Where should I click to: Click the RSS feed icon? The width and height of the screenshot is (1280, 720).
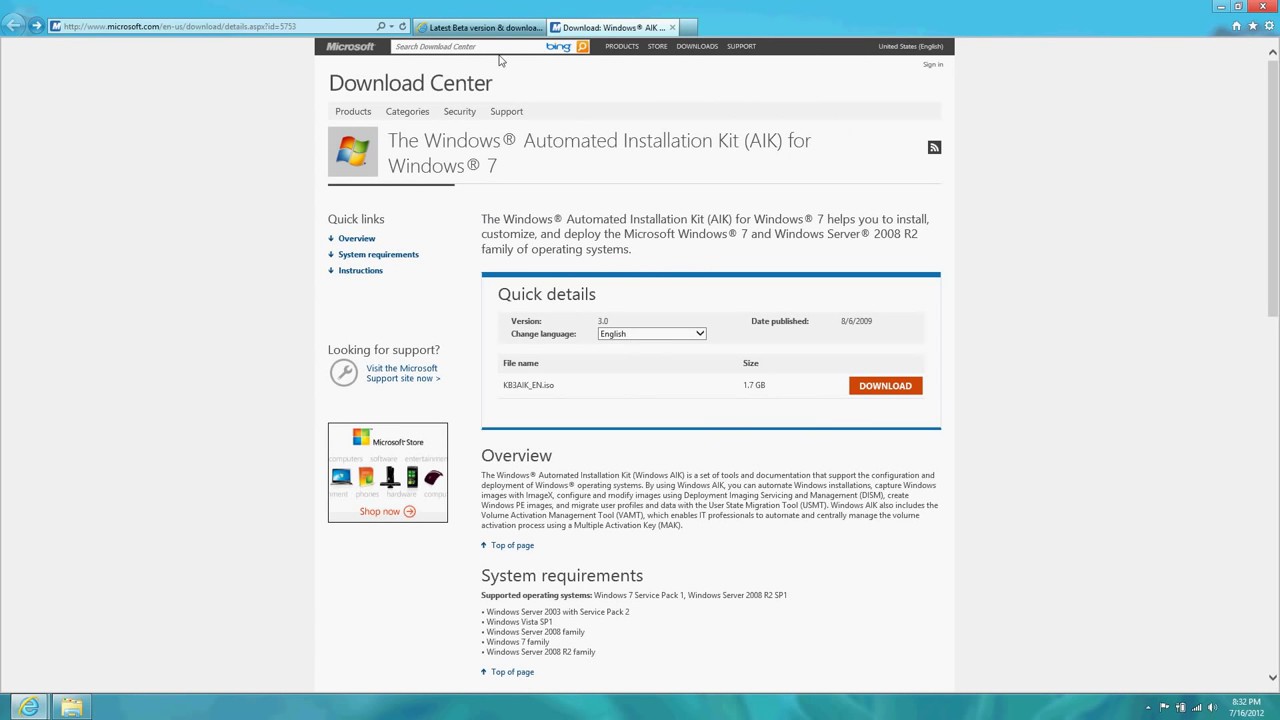point(934,148)
